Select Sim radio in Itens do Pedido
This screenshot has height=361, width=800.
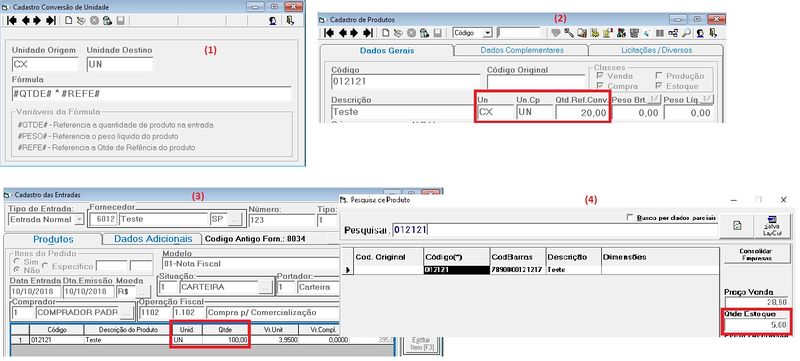[x=16, y=261]
